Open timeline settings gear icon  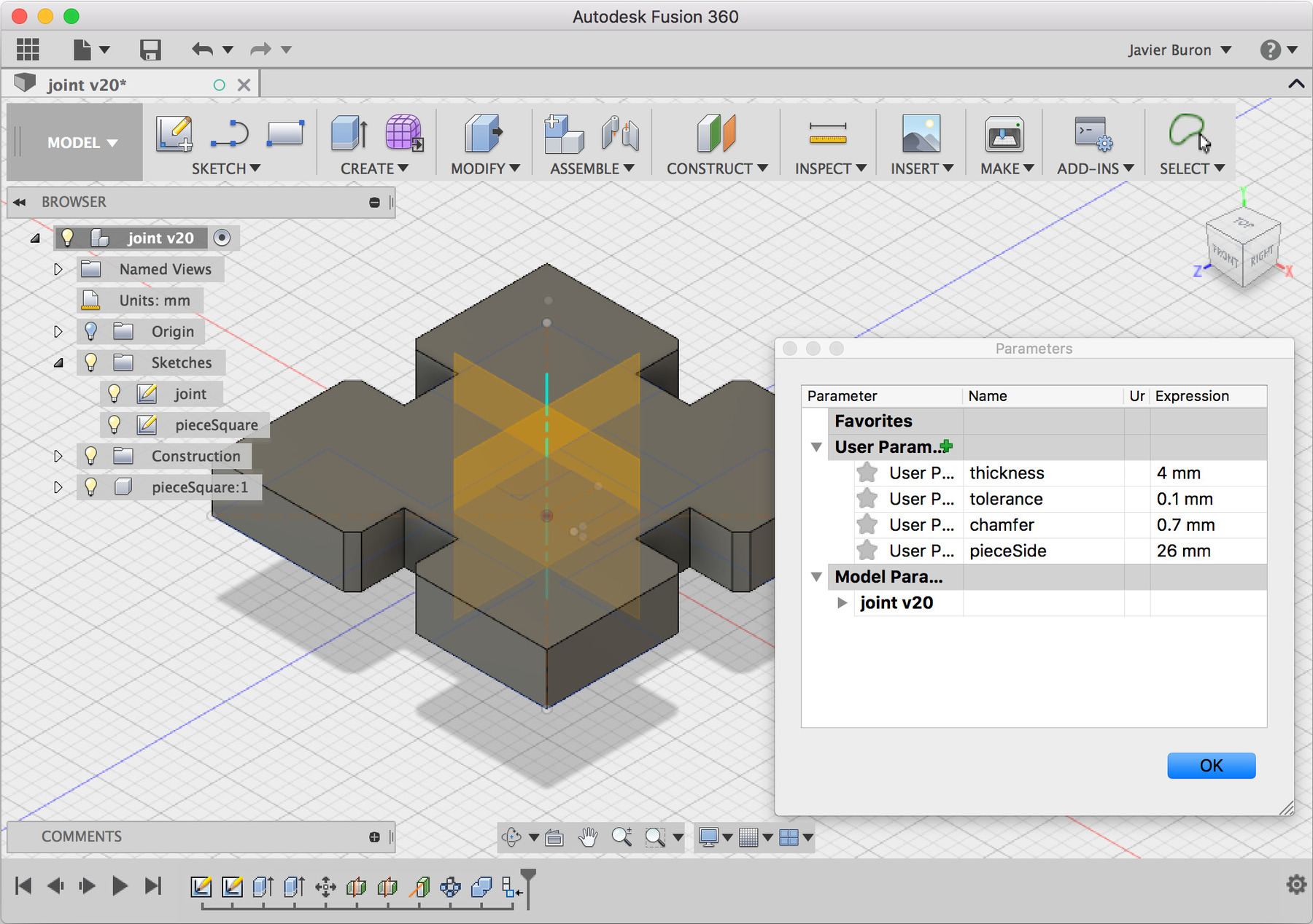pos(1296,885)
